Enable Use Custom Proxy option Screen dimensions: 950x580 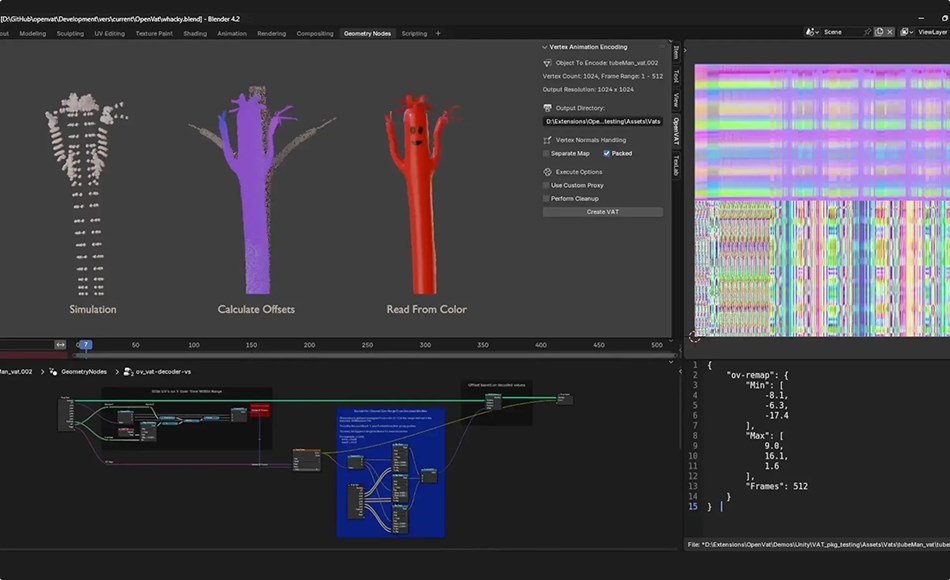click(546, 184)
